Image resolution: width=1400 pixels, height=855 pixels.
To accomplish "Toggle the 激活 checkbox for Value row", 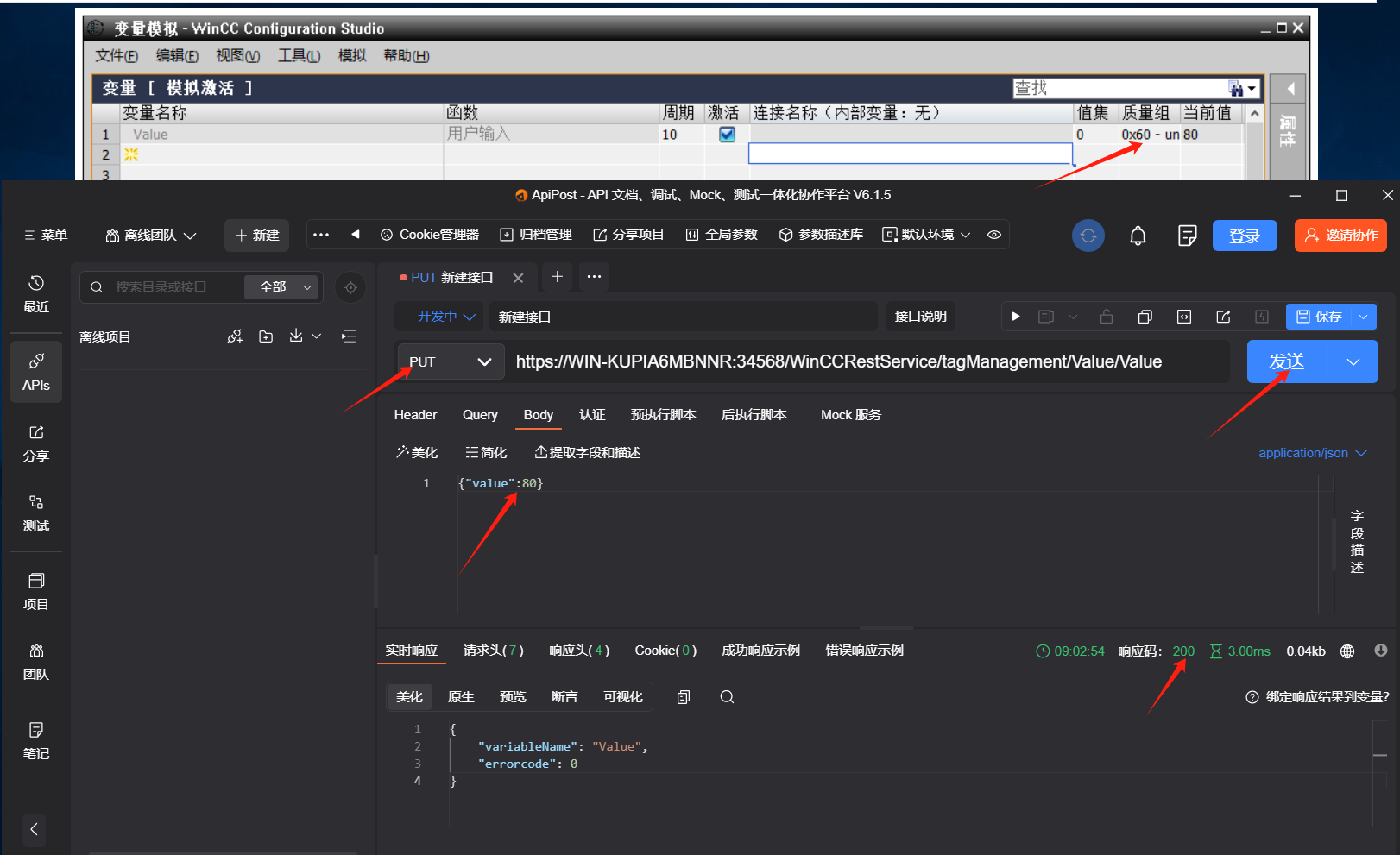I will [x=727, y=135].
